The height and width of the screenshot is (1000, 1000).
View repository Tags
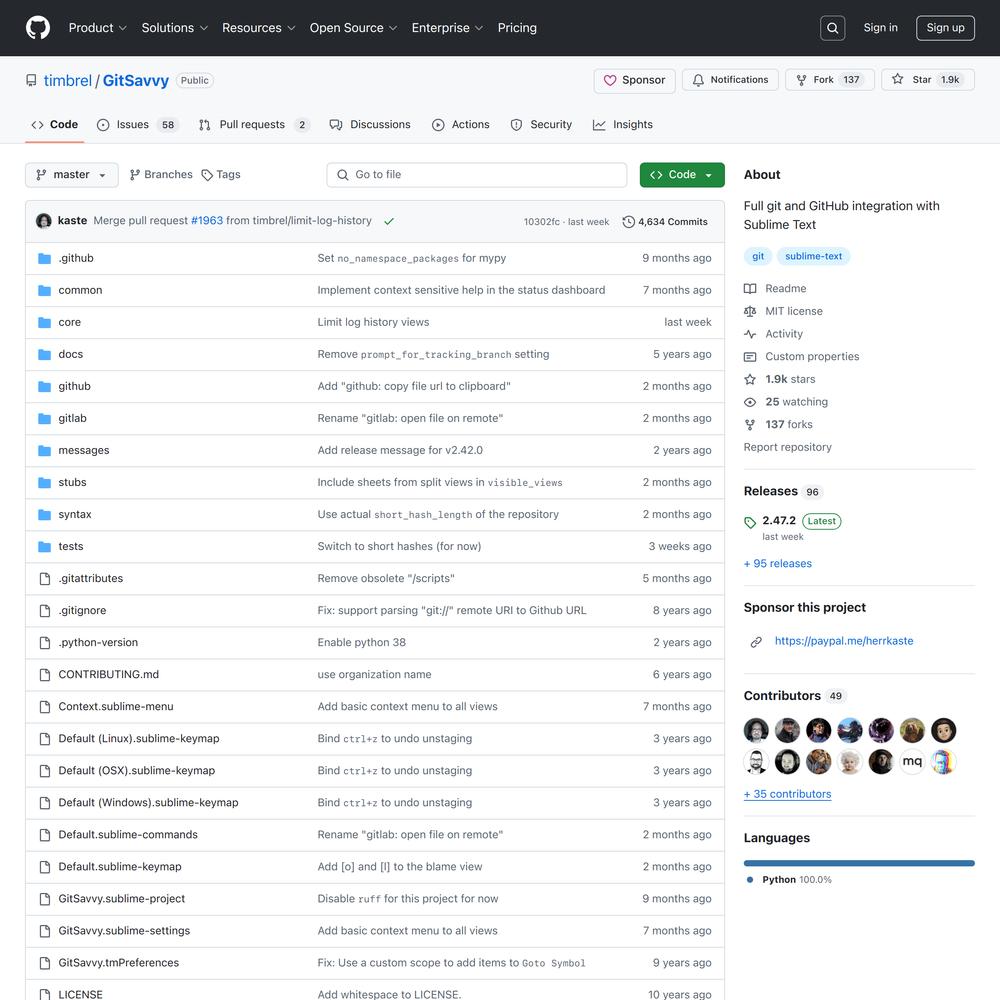221,175
